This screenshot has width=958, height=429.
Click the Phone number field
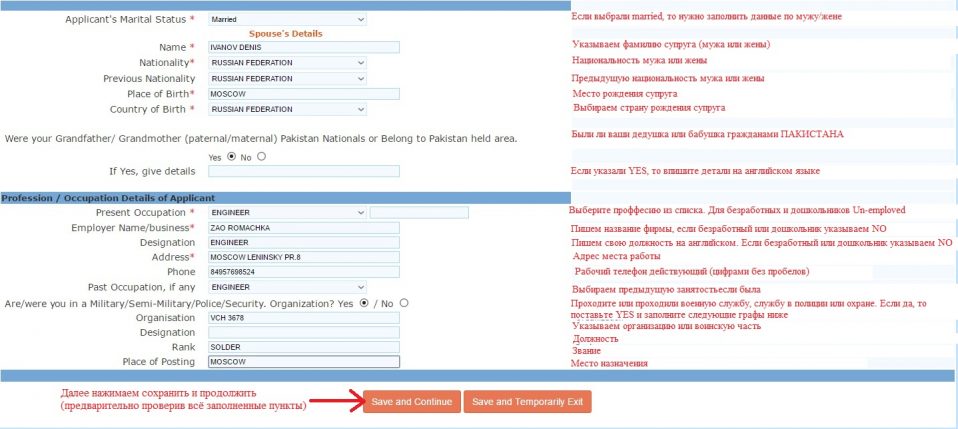[x=304, y=272]
